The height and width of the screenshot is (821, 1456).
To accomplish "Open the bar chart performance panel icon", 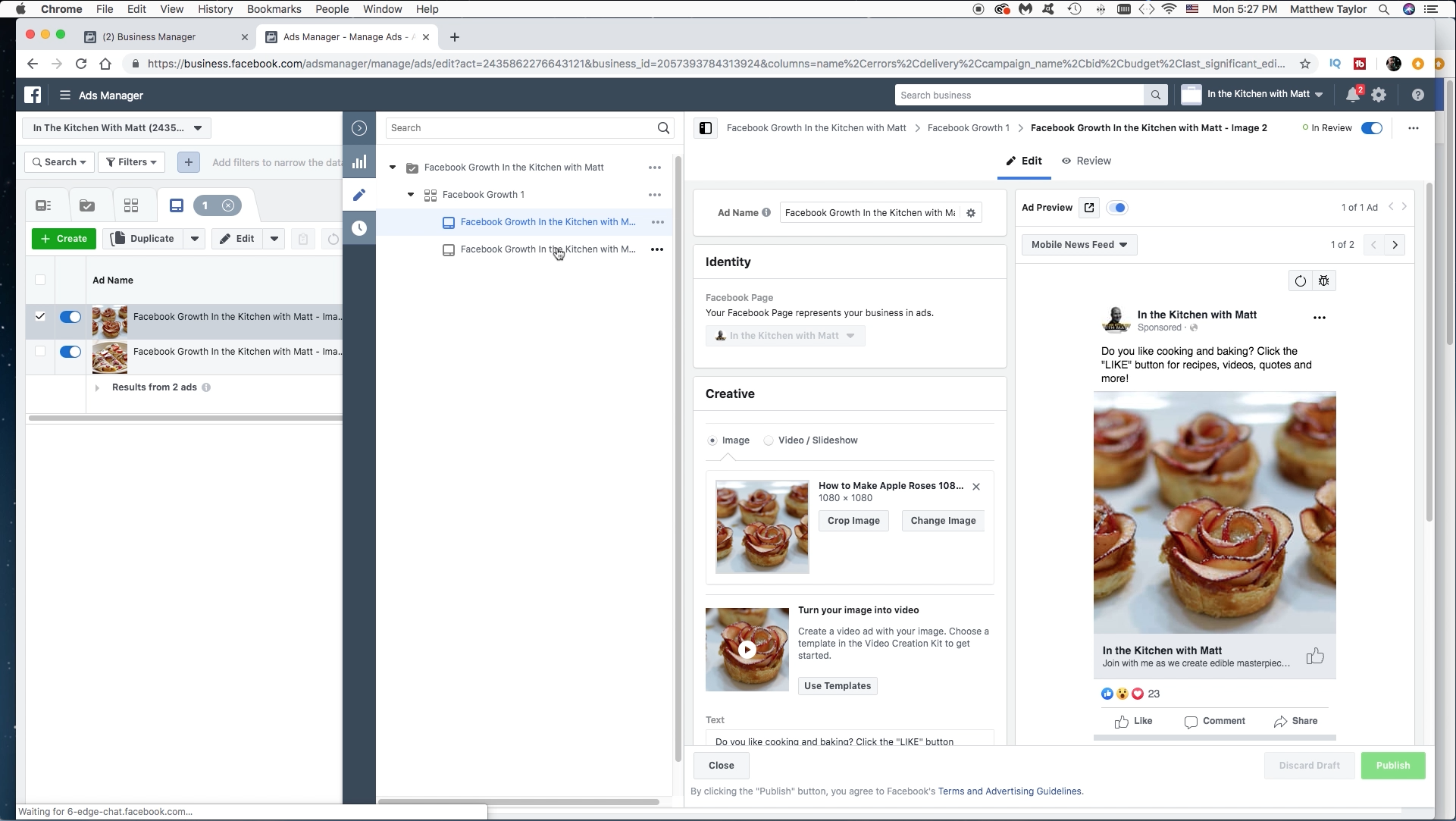I will pyautogui.click(x=359, y=161).
